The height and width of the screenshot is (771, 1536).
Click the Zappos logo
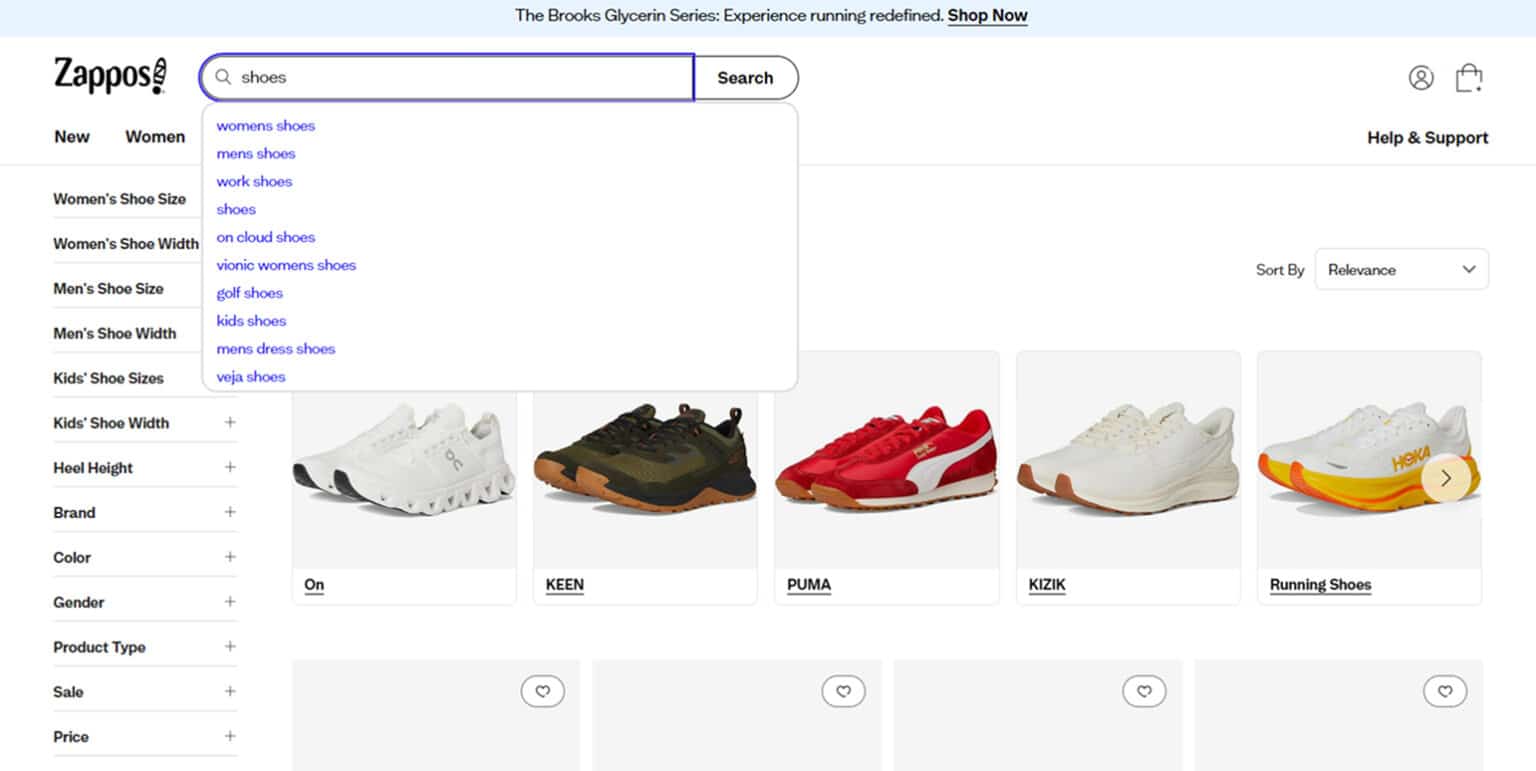[110, 77]
